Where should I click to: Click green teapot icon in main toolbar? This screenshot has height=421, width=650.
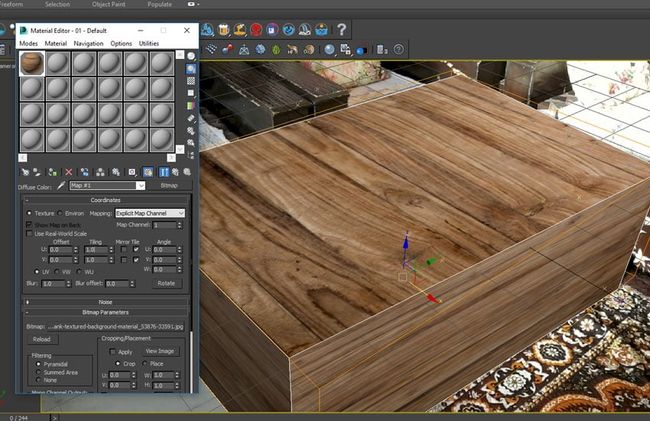276,50
